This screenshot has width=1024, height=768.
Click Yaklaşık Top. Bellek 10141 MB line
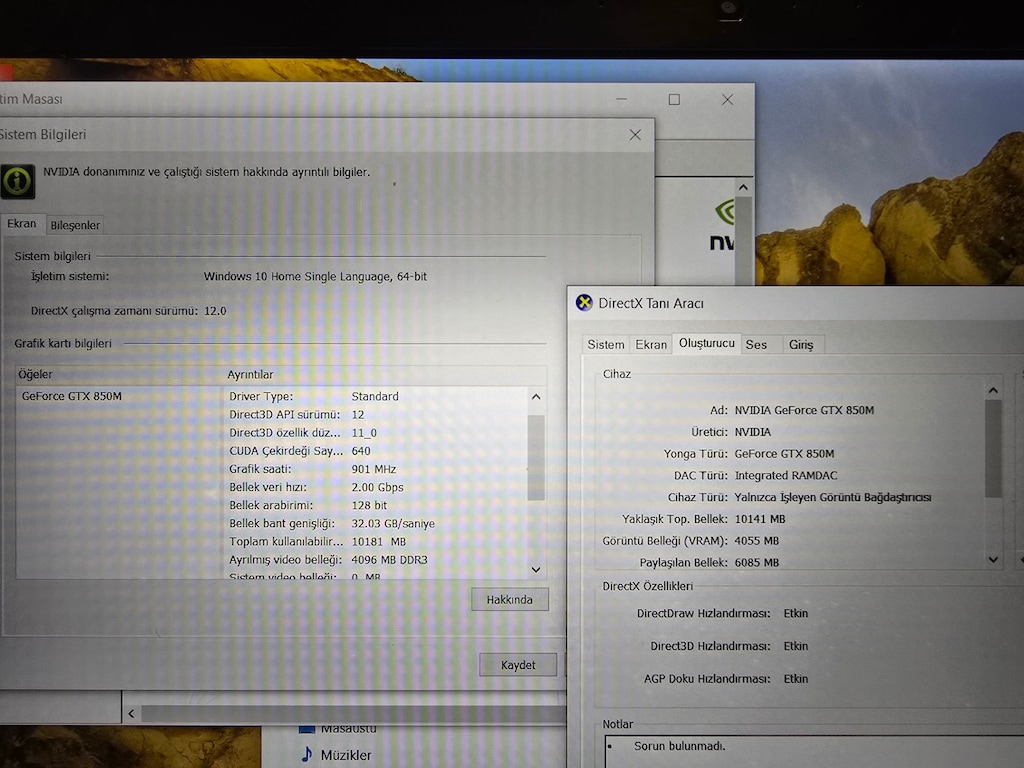pos(703,519)
